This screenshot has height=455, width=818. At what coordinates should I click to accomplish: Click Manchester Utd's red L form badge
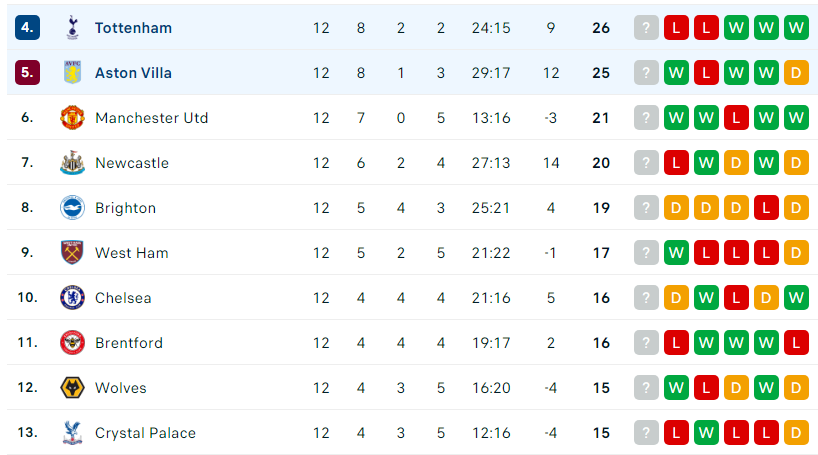click(736, 117)
